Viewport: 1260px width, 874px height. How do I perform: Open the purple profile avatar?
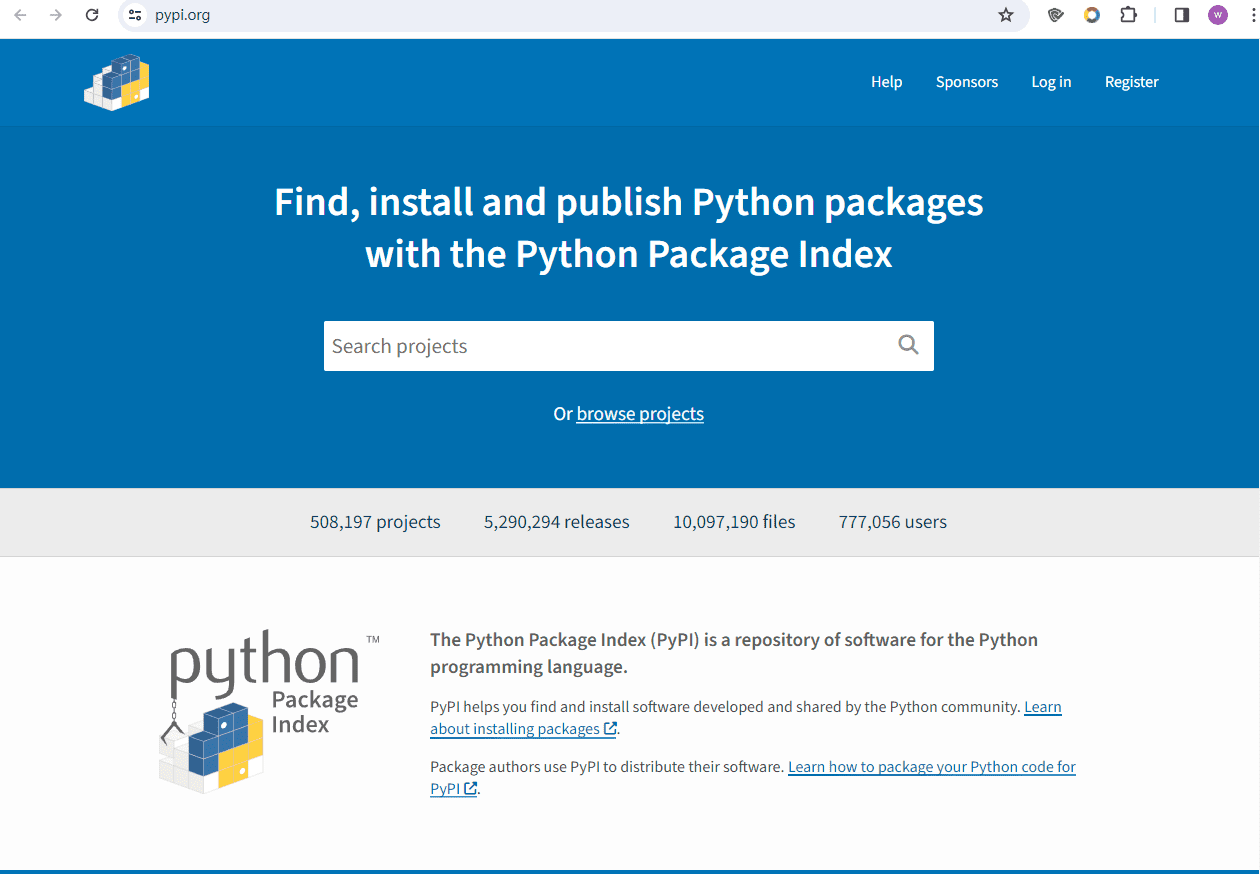(x=1217, y=15)
